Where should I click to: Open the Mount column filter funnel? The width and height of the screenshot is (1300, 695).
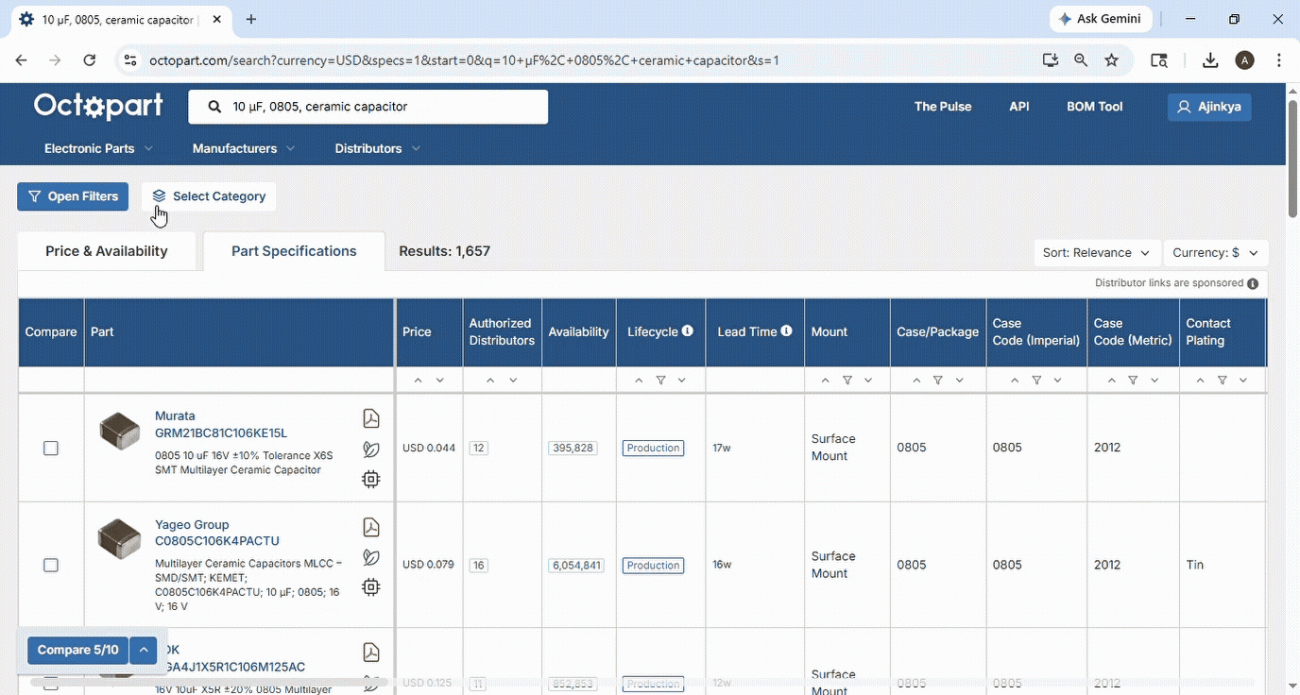[847, 380]
